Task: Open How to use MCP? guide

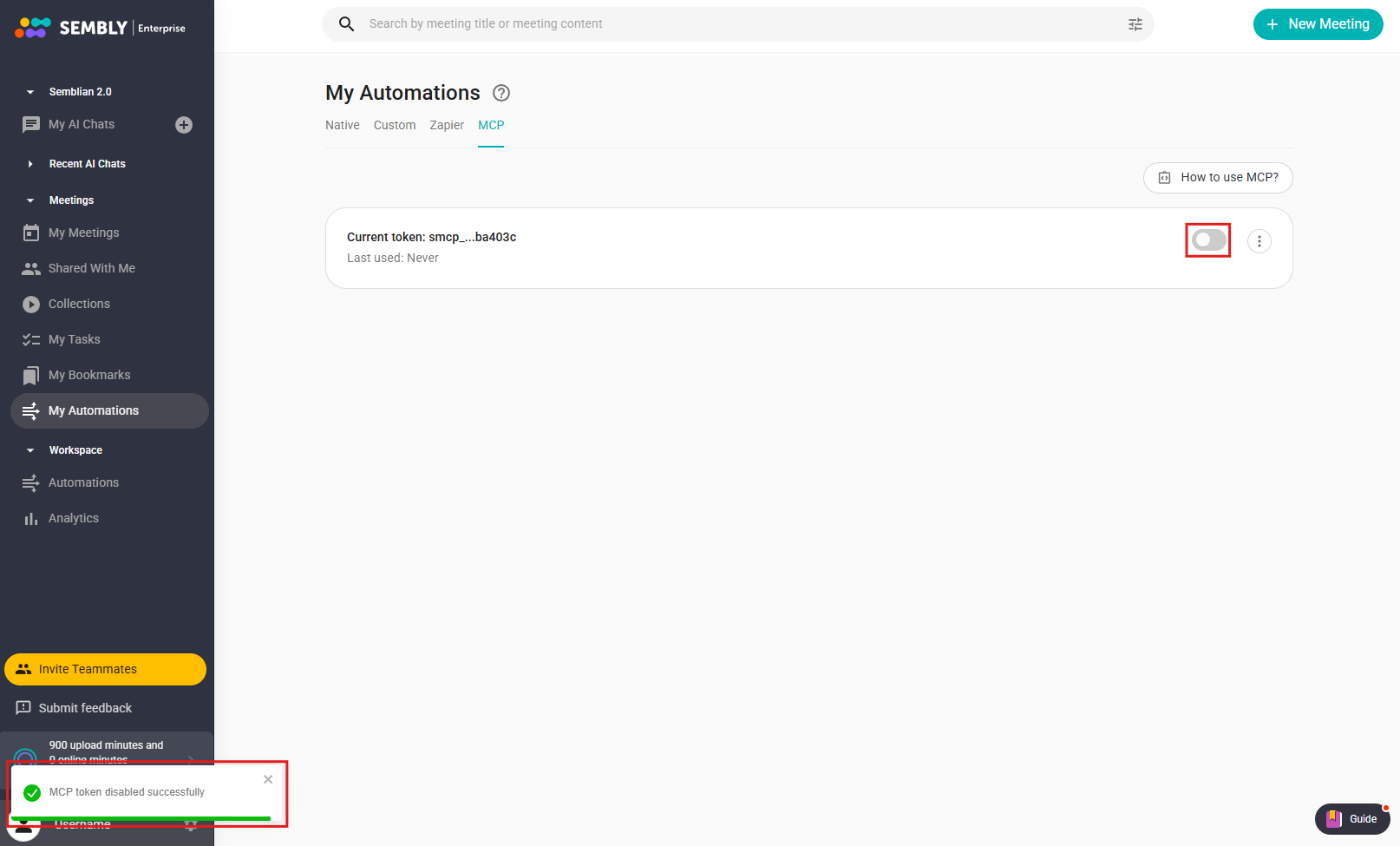Action: (1218, 177)
